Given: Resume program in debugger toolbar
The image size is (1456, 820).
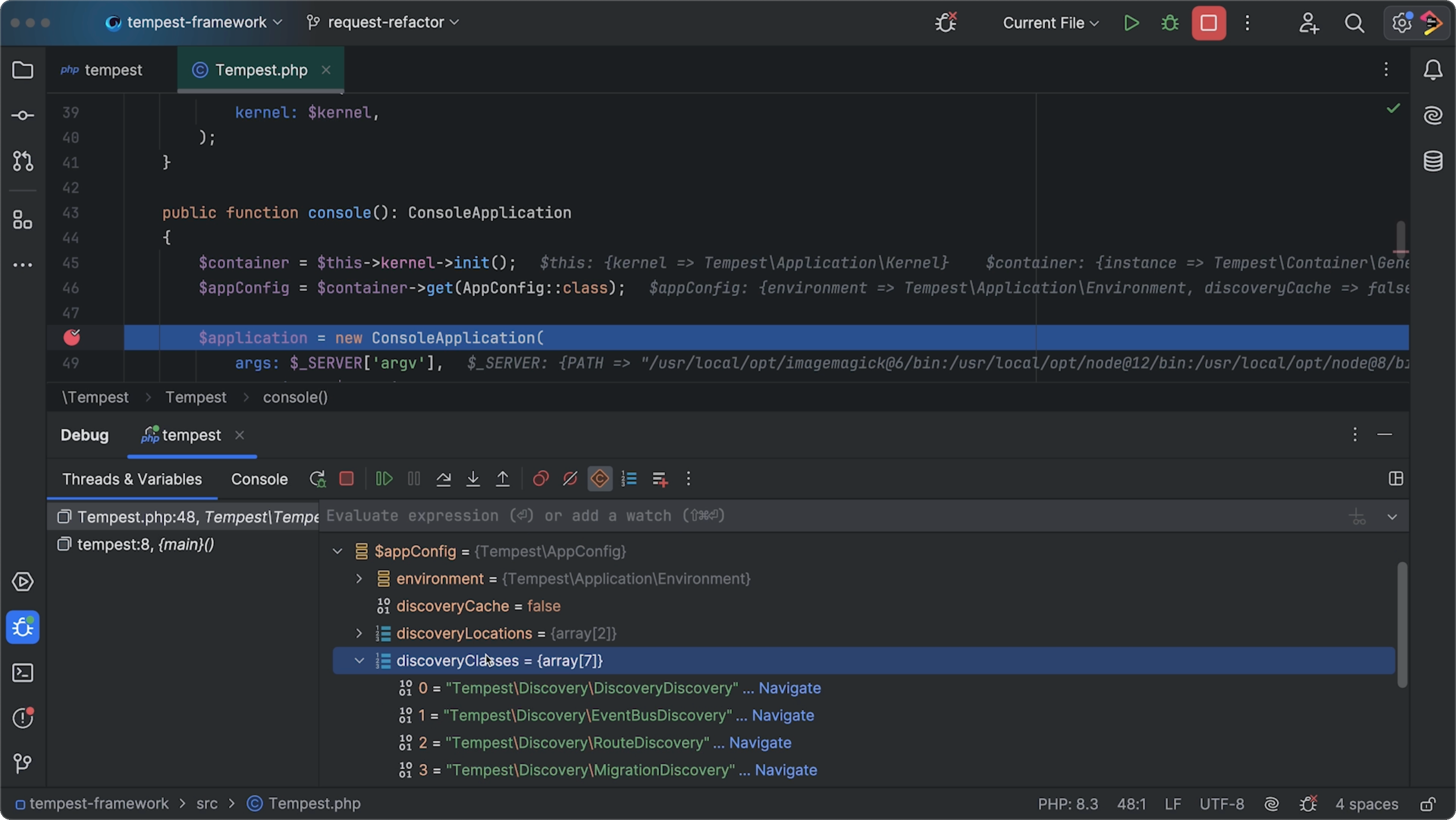Looking at the screenshot, I should click(x=384, y=479).
